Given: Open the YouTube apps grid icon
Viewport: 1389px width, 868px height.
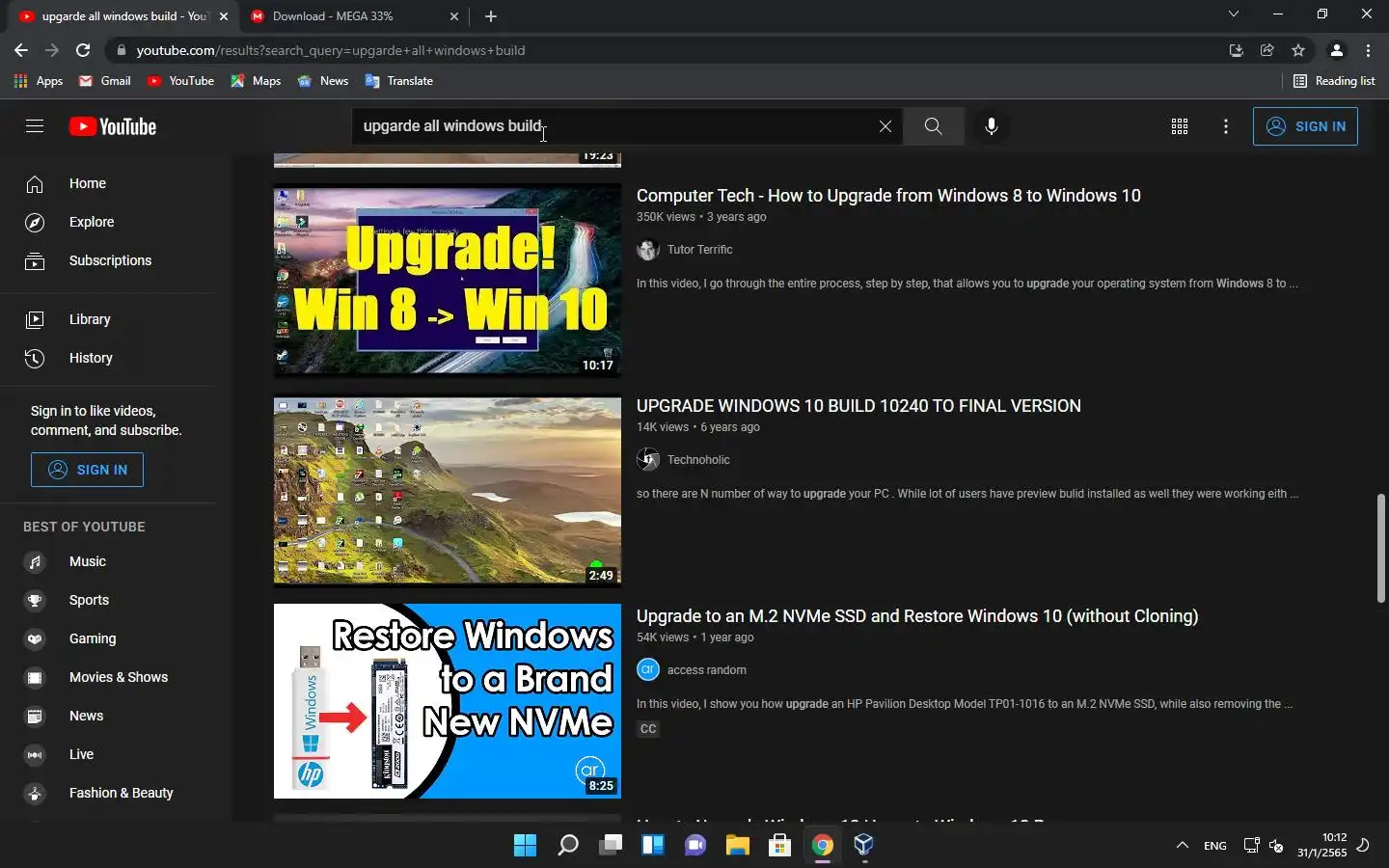Looking at the screenshot, I should 1180,126.
